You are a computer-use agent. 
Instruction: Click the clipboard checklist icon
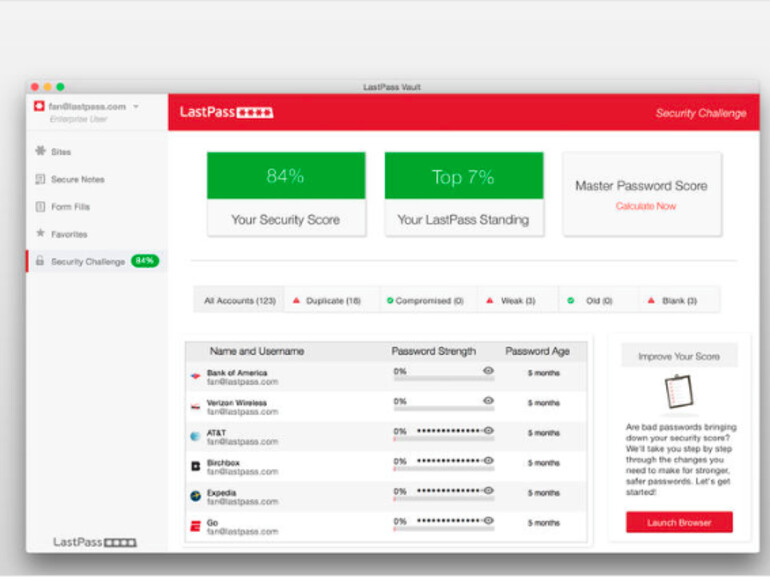click(x=679, y=391)
